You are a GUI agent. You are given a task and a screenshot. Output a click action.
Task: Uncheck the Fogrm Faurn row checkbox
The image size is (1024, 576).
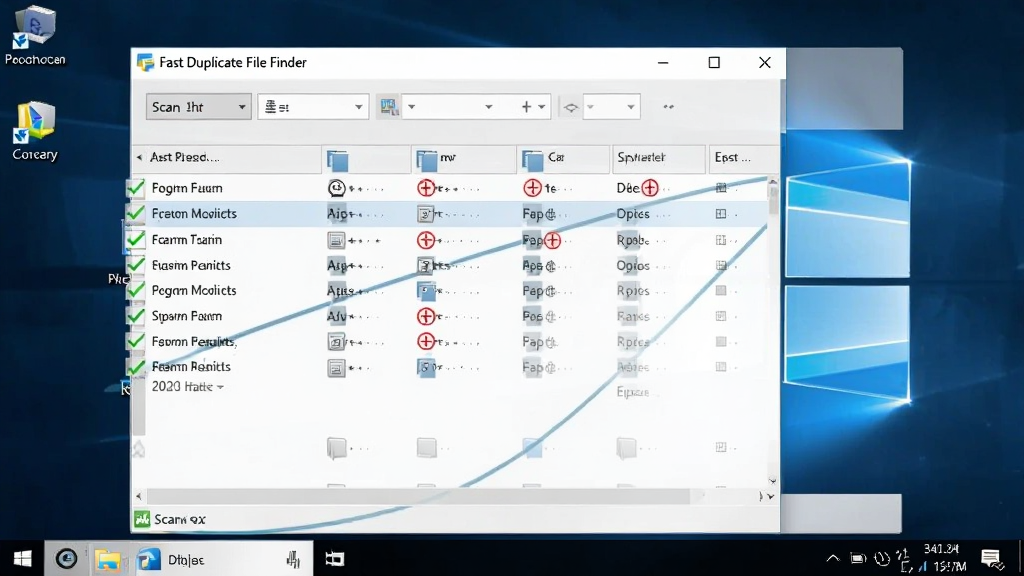136,188
